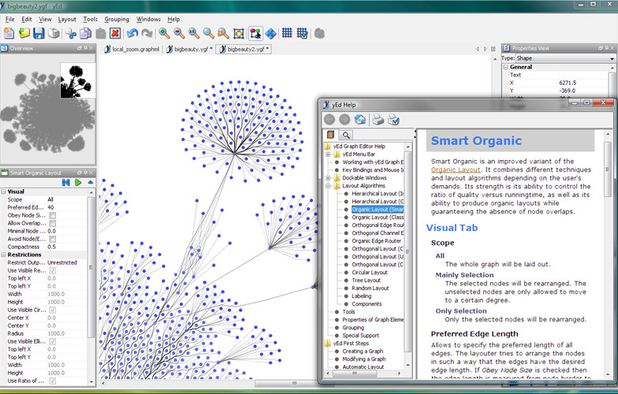Click the blue up-arrow icon in layout panel

click(91, 182)
